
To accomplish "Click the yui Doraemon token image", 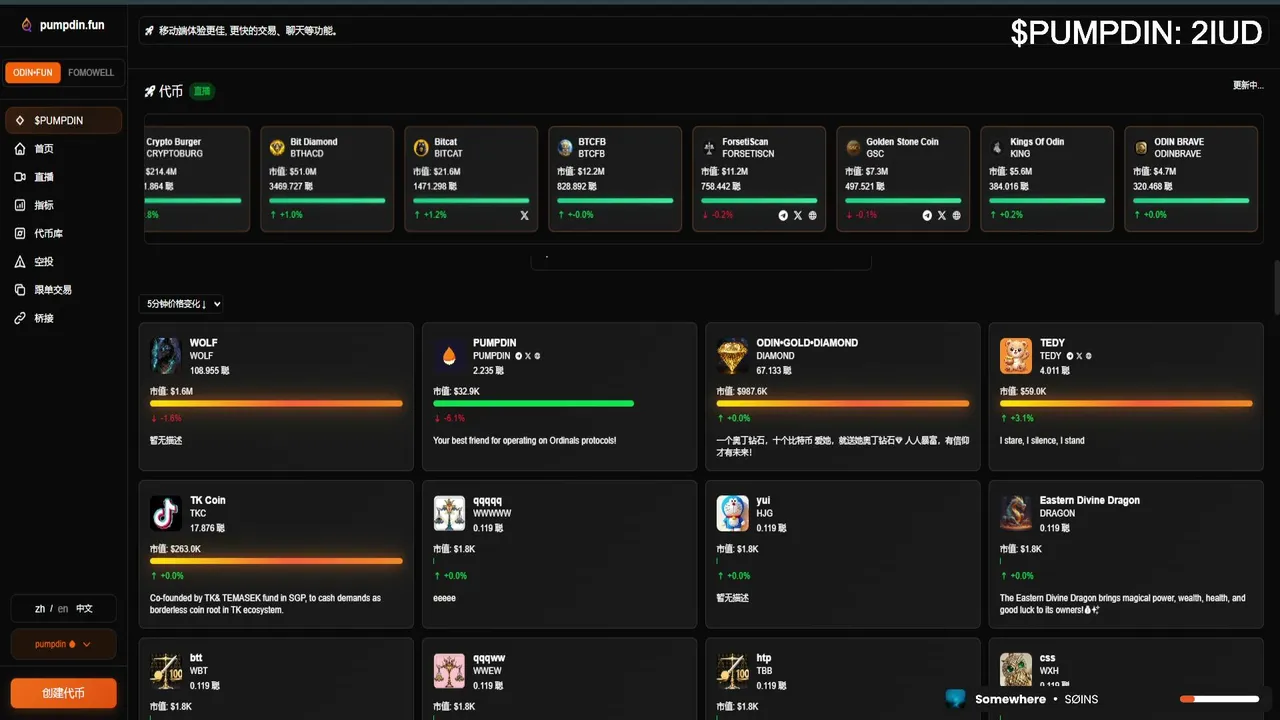I will tap(733, 513).
